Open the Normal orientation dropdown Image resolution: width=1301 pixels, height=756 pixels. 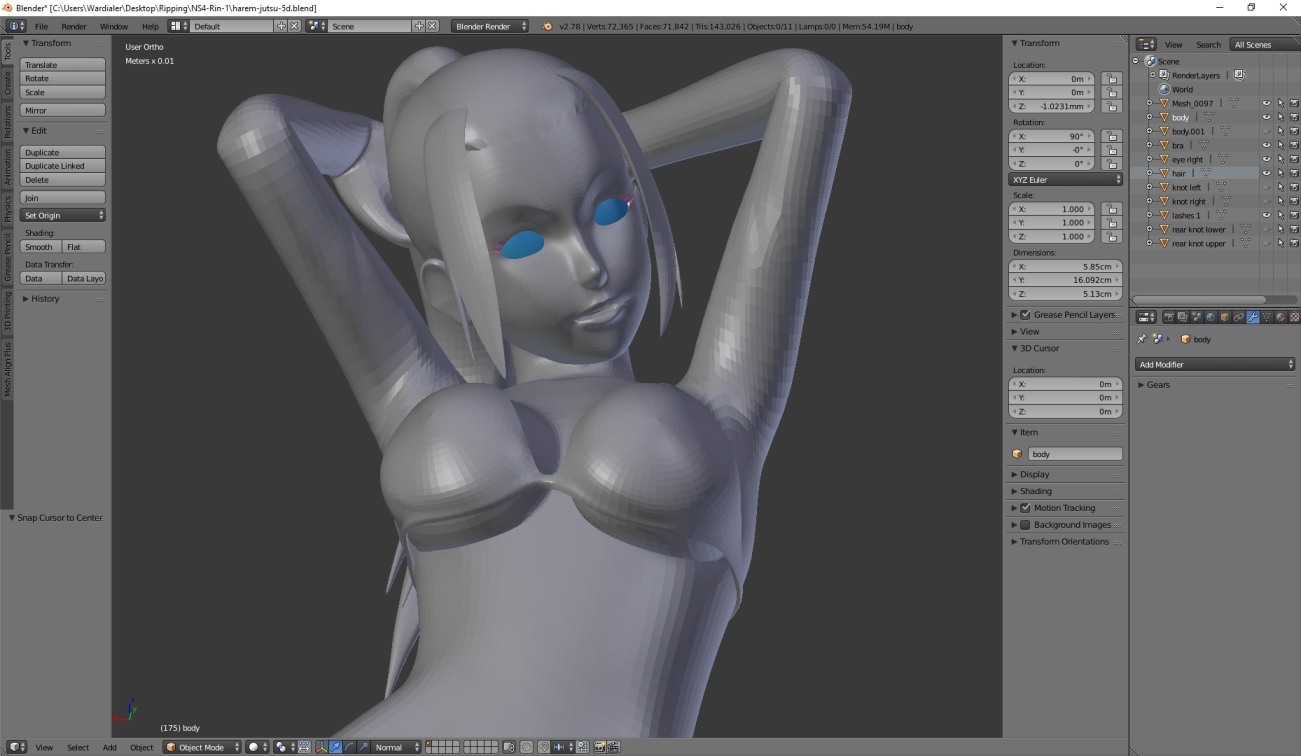(x=397, y=747)
